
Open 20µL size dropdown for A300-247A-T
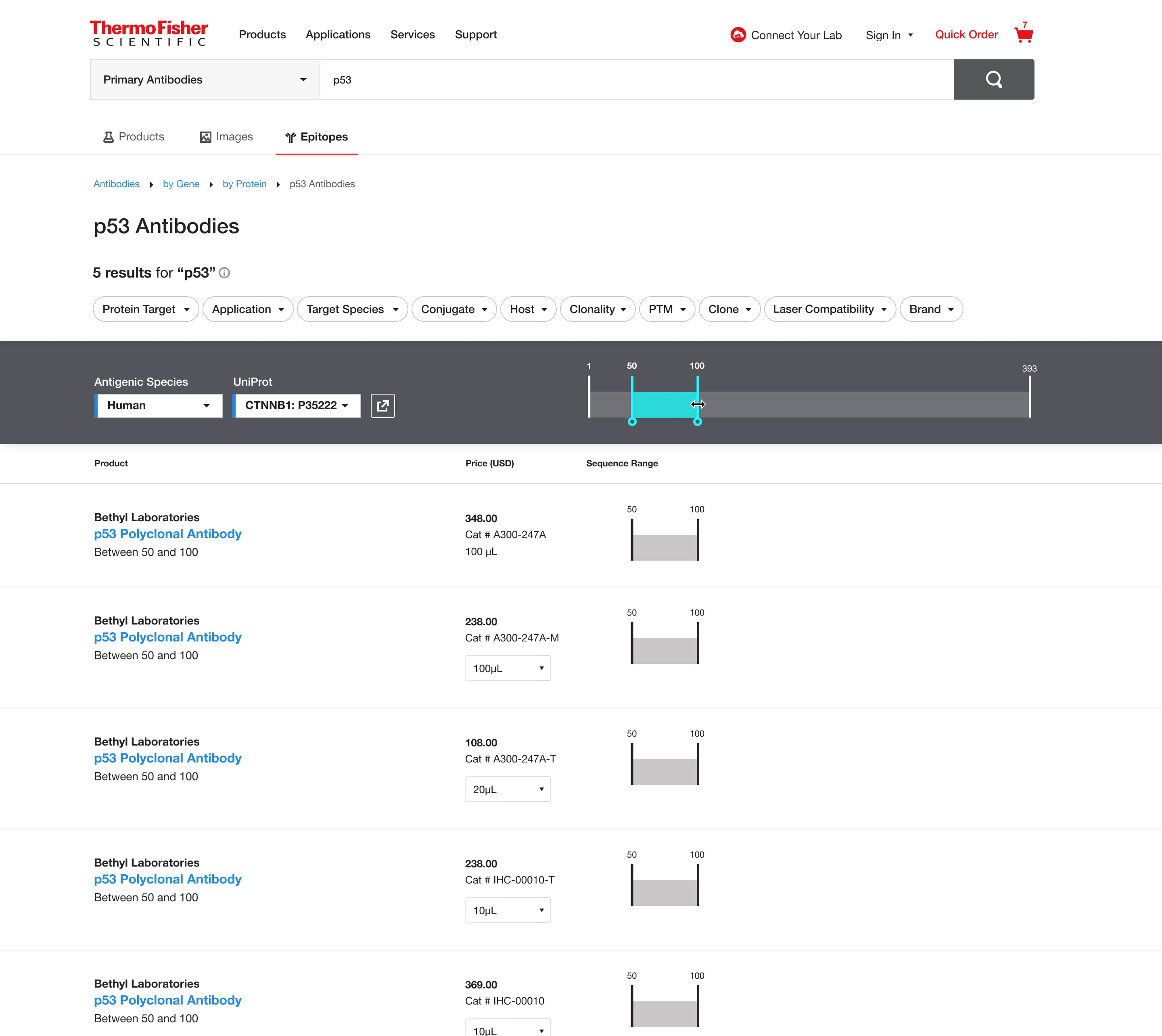(x=508, y=790)
